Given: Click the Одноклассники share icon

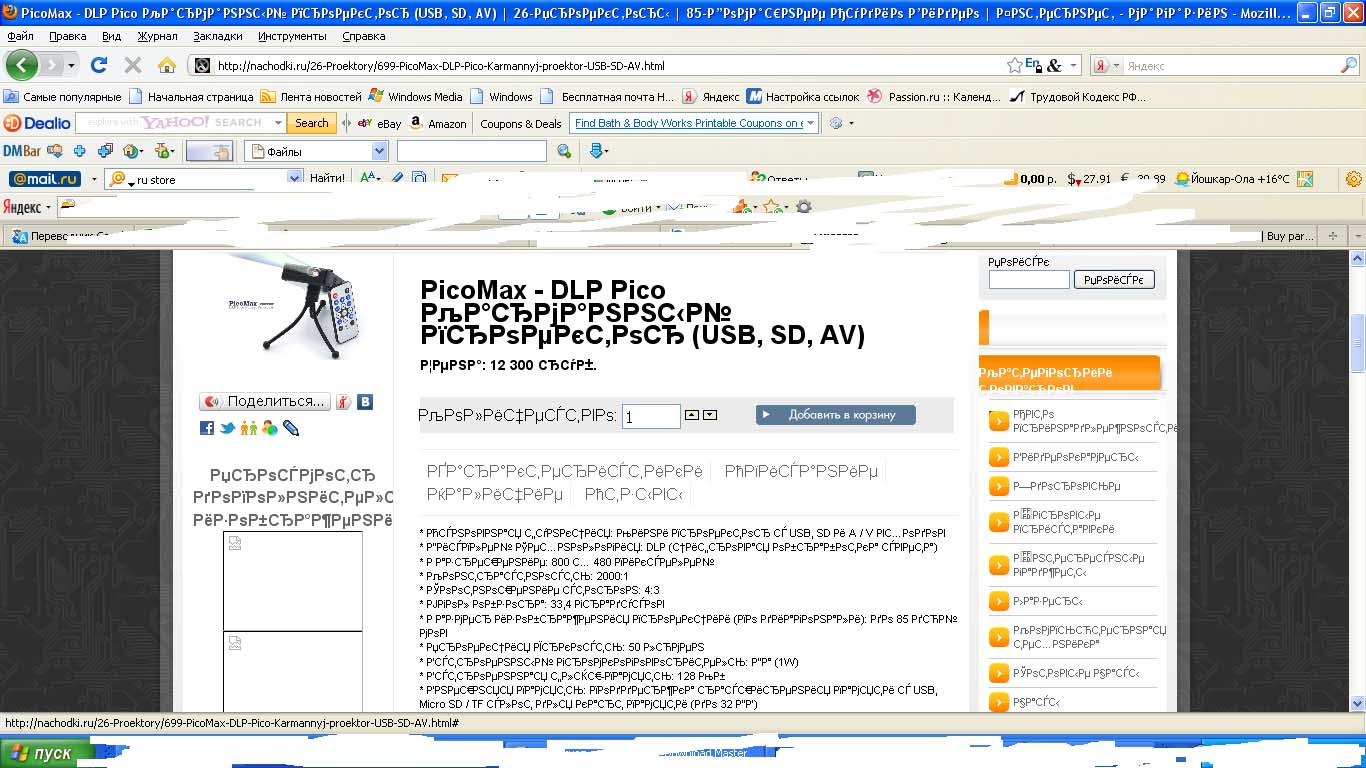Looking at the screenshot, I should click(x=249, y=428).
